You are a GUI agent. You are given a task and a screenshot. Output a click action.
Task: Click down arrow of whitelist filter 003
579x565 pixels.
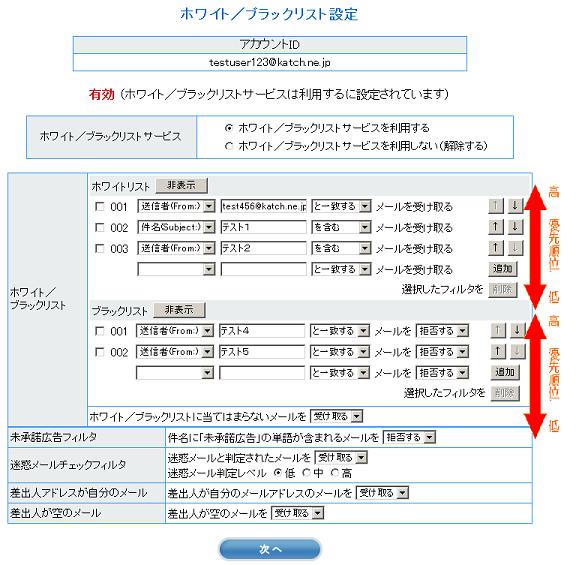click(x=515, y=248)
